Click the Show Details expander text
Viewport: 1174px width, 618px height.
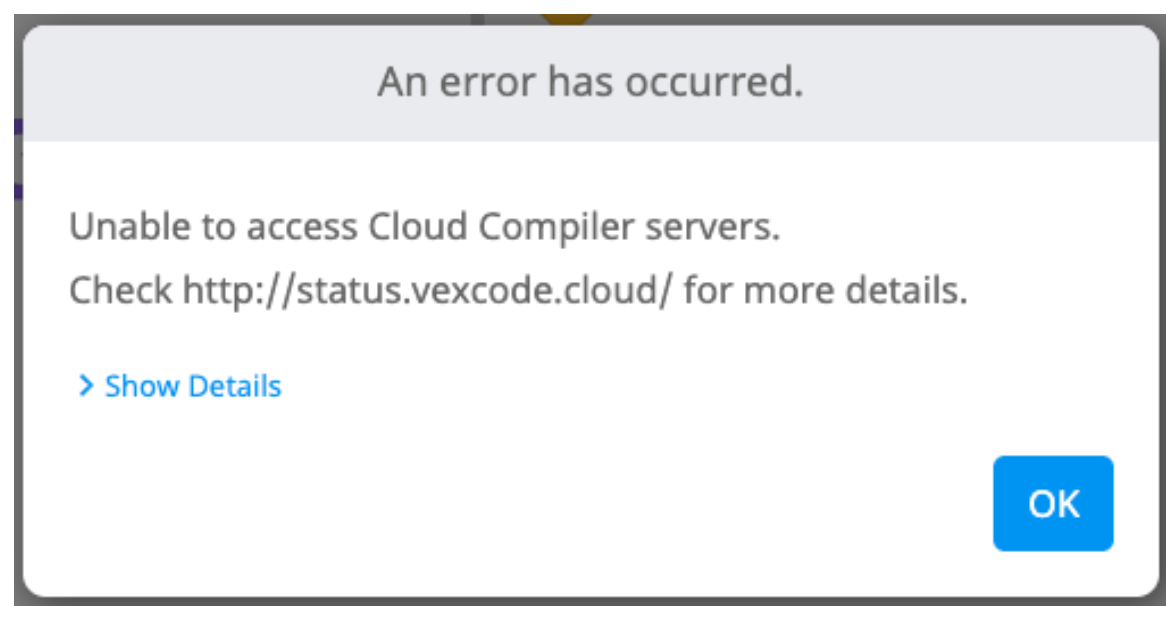[192, 386]
